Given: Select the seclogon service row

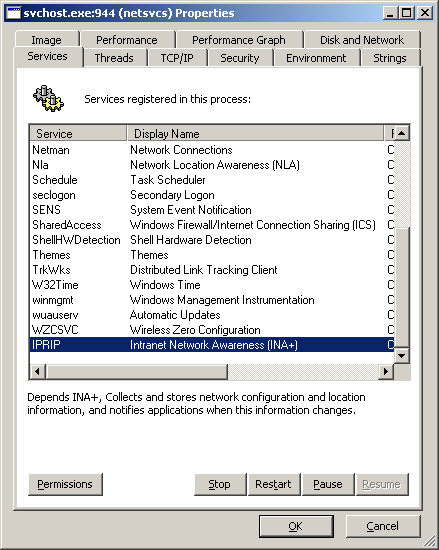Looking at the screenshot, I should pyautogui.click(x=212, y=195).
